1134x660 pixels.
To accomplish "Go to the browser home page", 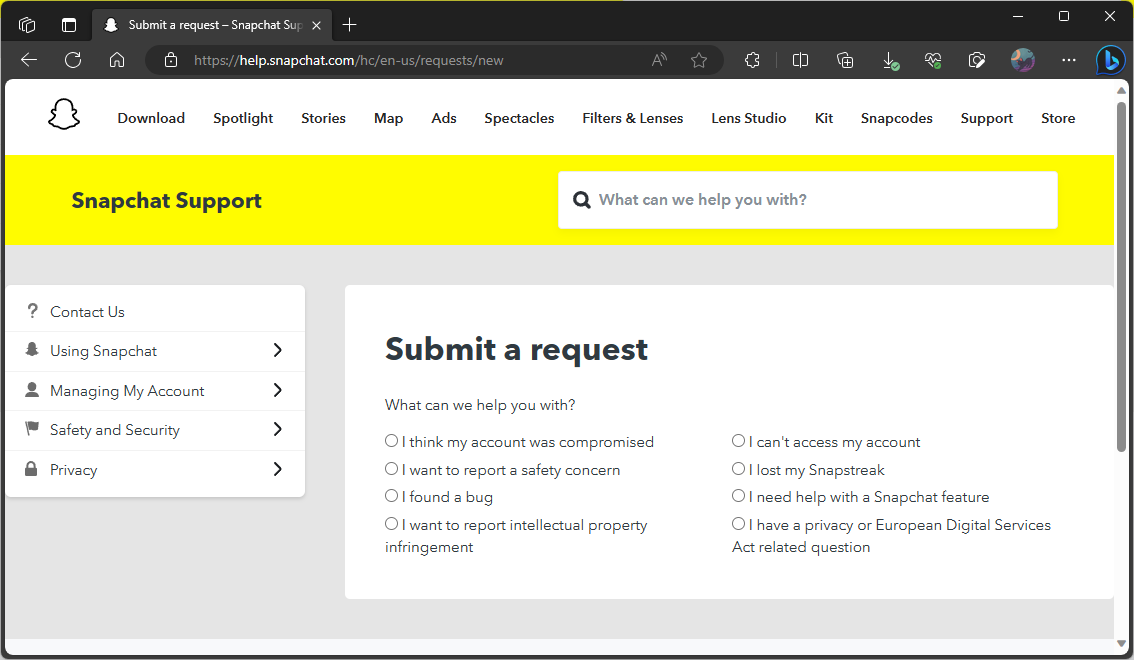I will click(117, 60).
